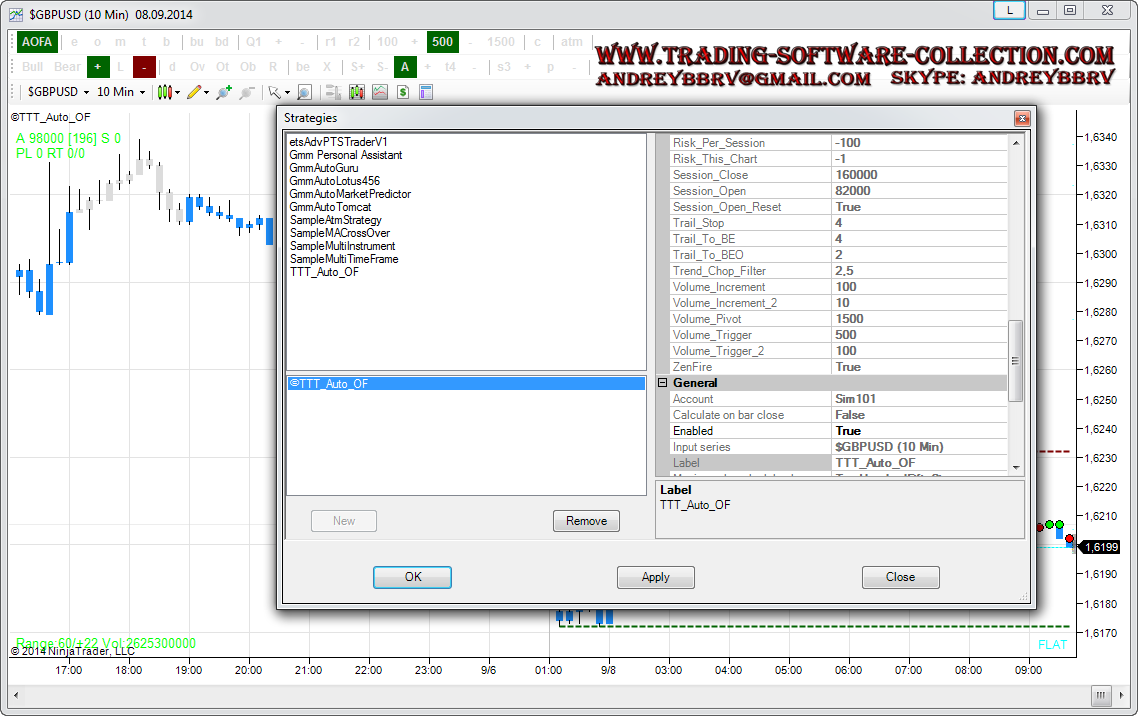Image resolution: width=1138 pixels, height=716 pixels.
Task: Open the Properties window toolbar icon
Action: point(426,92)
